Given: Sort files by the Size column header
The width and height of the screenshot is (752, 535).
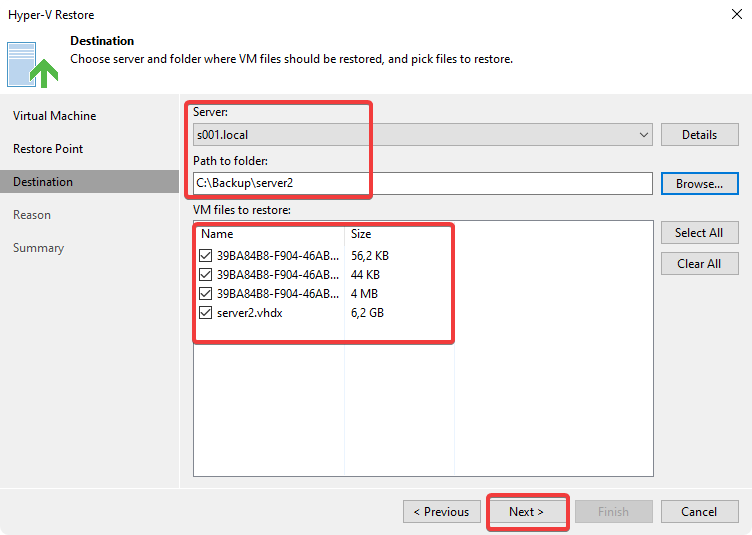Looking at the screenshot, I should pyautogui.click(x=398, y=234).
